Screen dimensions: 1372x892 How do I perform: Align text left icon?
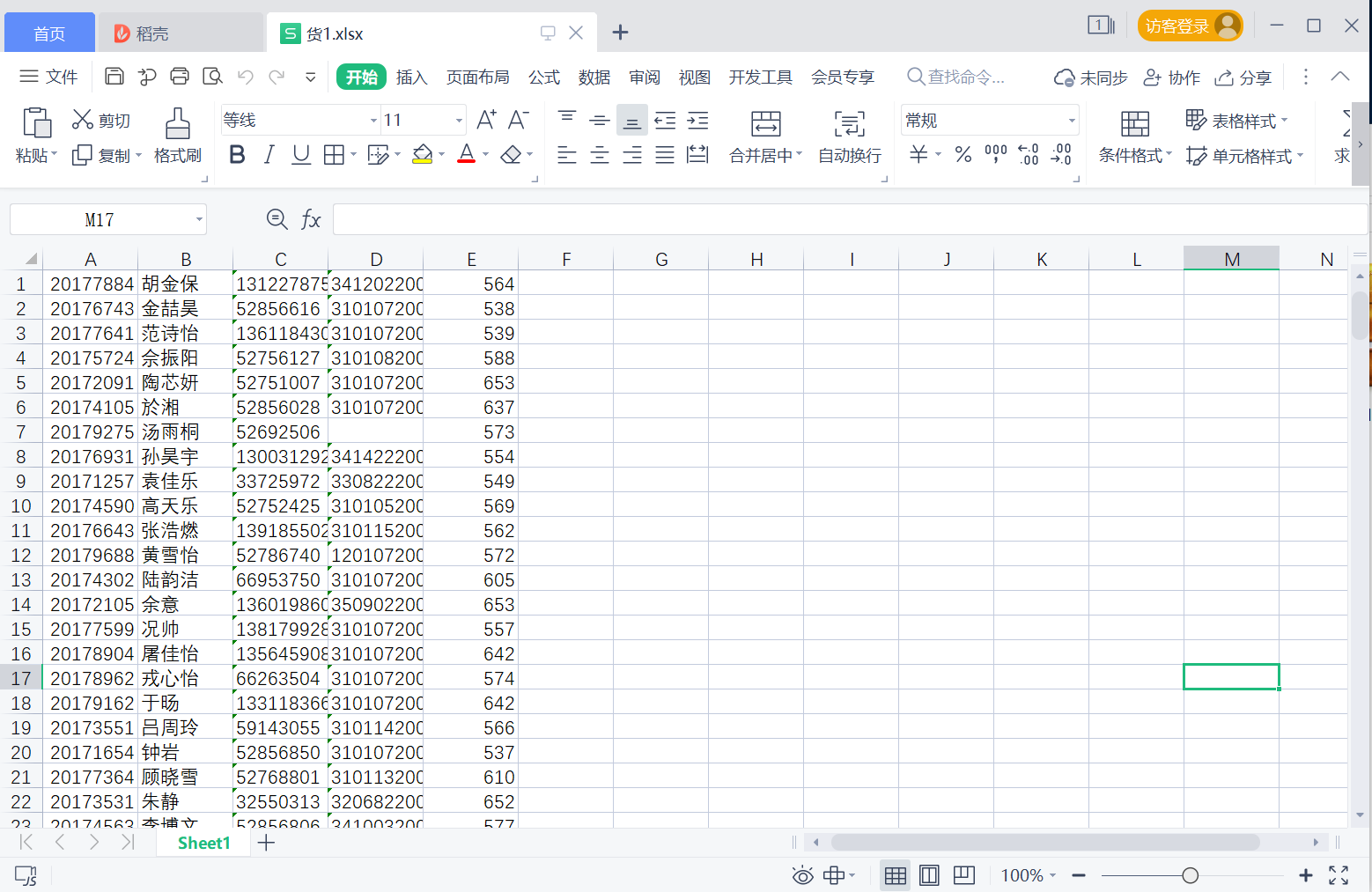pyautogui.click(x=567, y=155)
